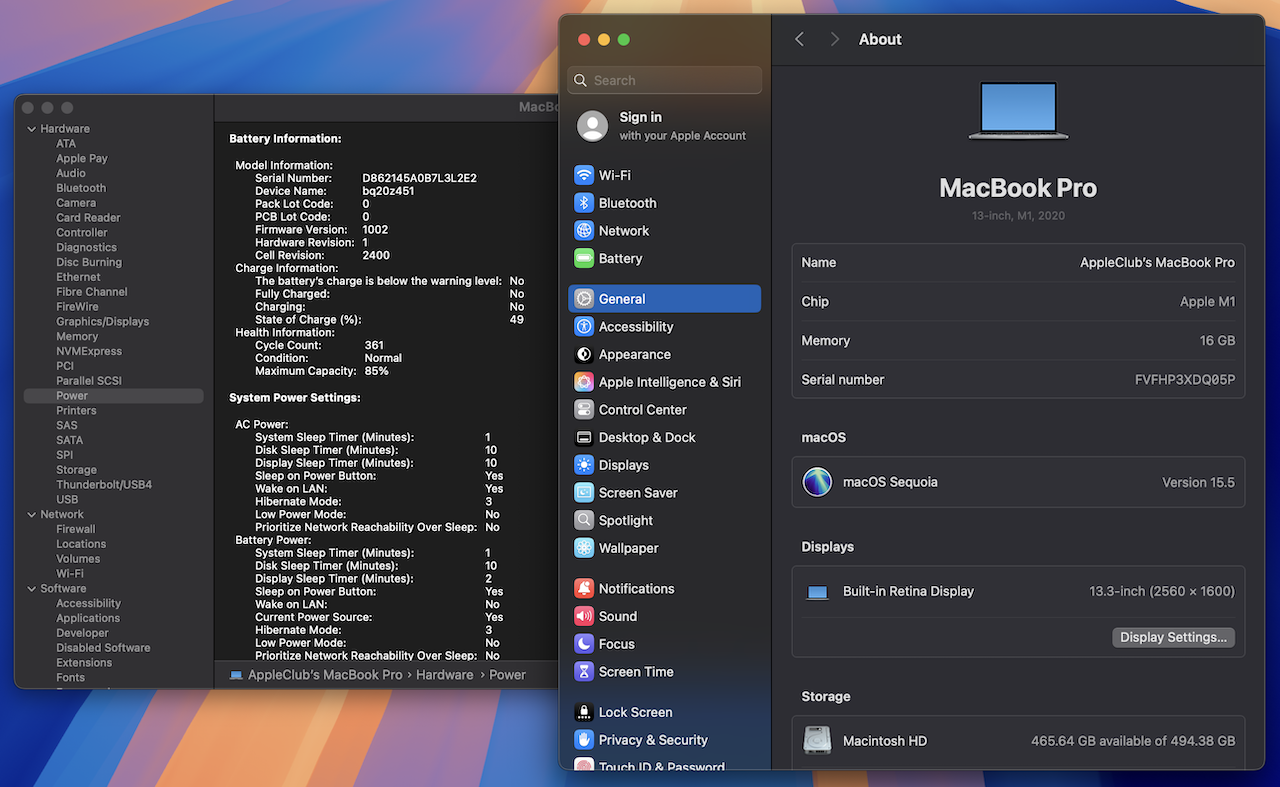This screenshot has width=1280, height=787.
Task: Click the Apple Account avatar icon
Action: point(592,126)
